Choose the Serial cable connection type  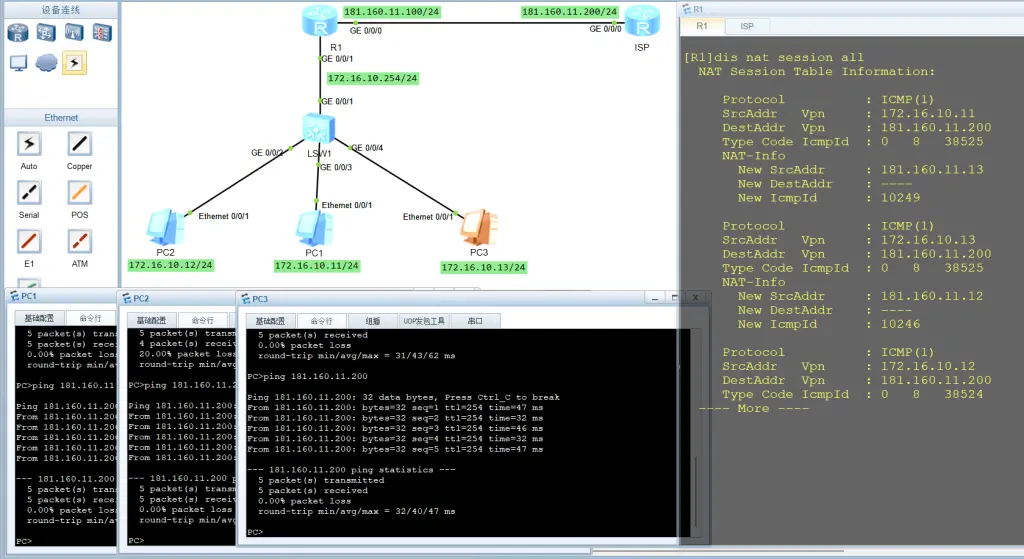pyautogui.click(x=29, y=192)
